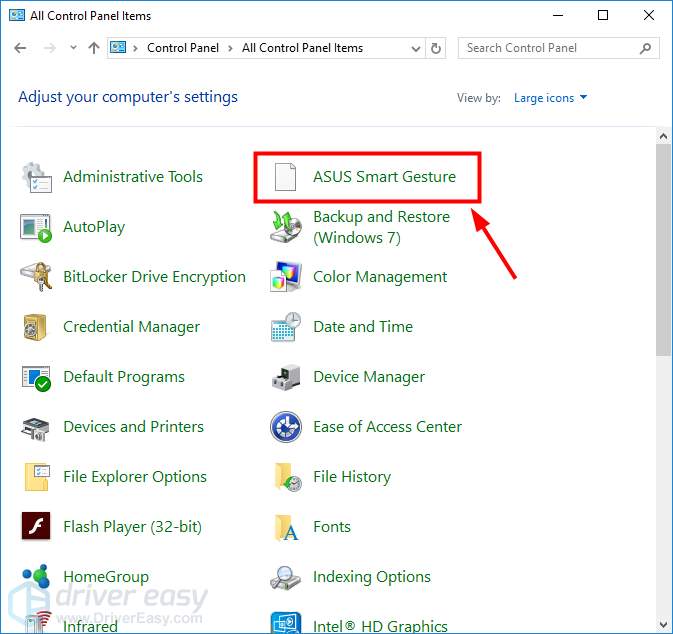The image size is (673, 634).
Task: Open the Intel HD Graphics icon
Action: (286, 622)
